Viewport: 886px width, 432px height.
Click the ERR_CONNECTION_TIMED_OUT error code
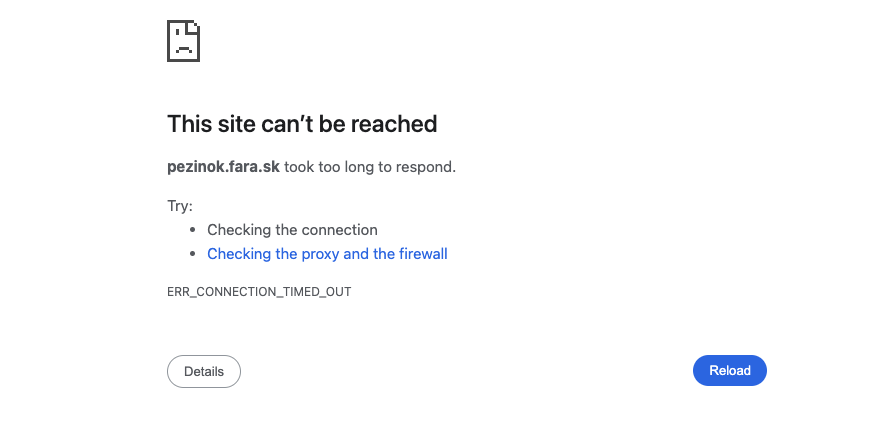pyautogui.click(x=259, y=292)
